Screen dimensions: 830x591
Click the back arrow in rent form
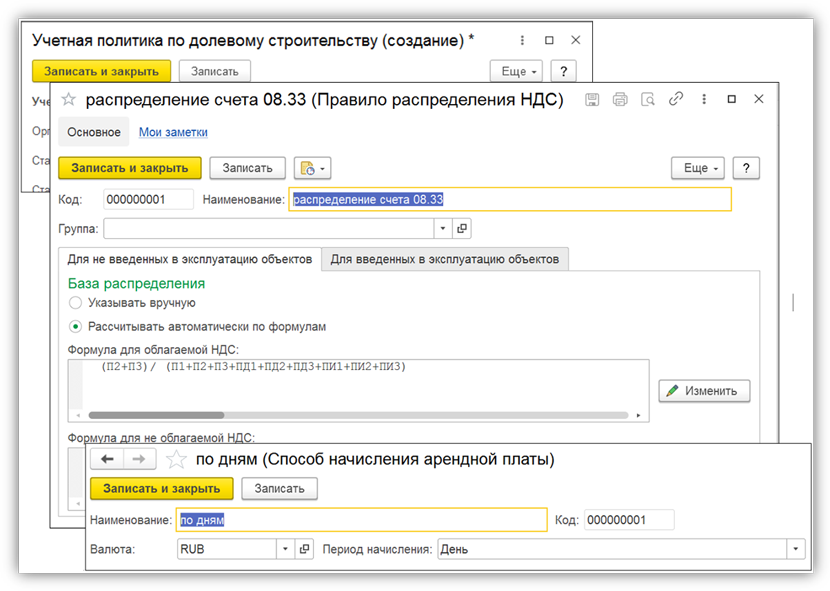[x=106, y=459]
